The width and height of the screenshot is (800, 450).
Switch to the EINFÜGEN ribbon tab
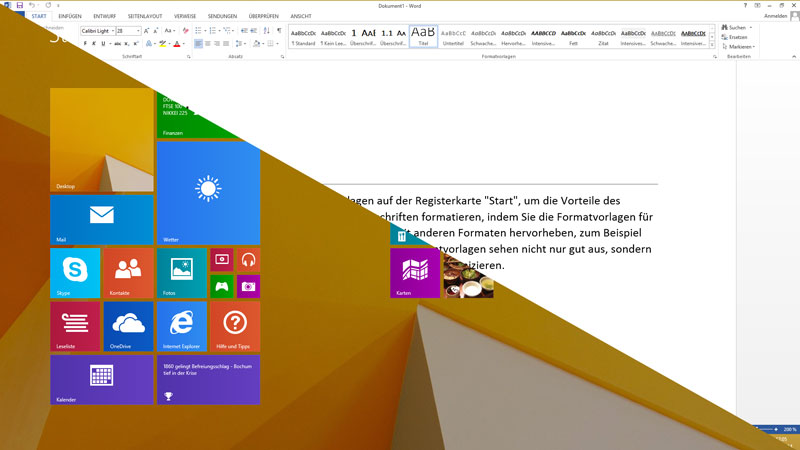(70, 16)
